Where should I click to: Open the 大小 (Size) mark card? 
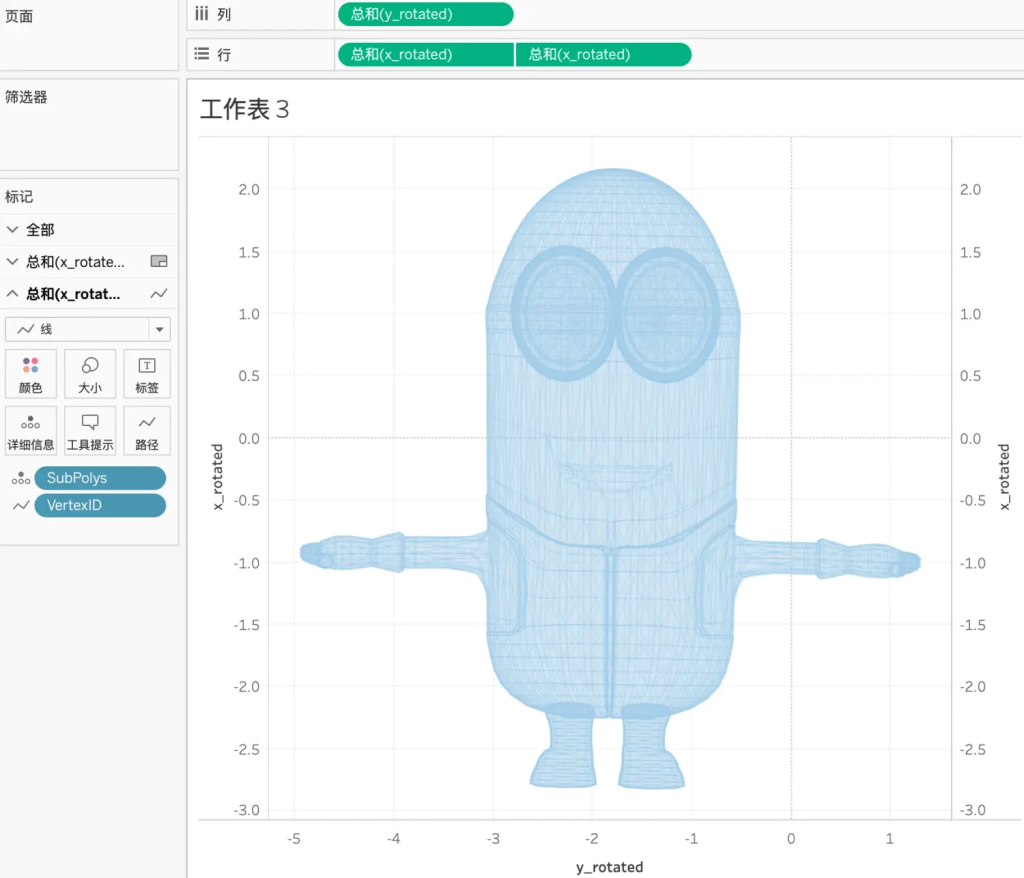(x=90, y=374)
